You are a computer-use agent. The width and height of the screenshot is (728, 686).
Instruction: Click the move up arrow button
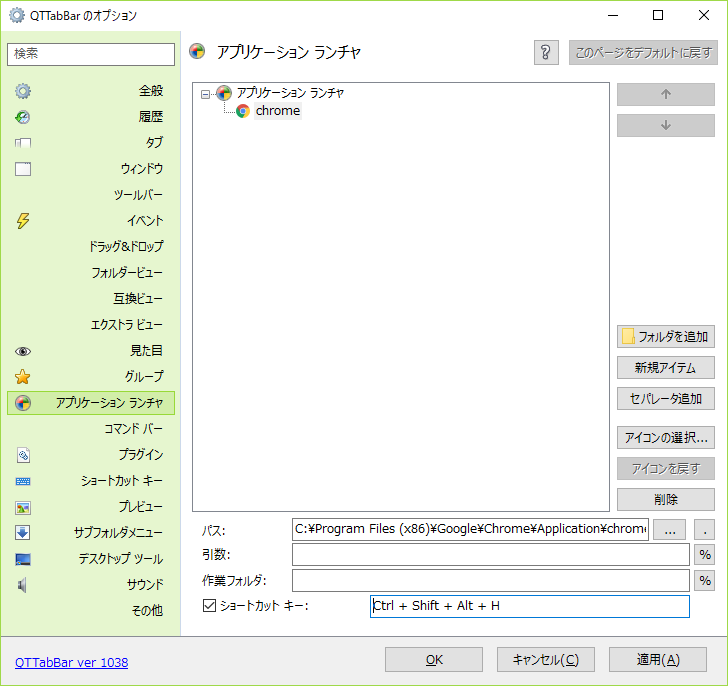pos(665,95)
